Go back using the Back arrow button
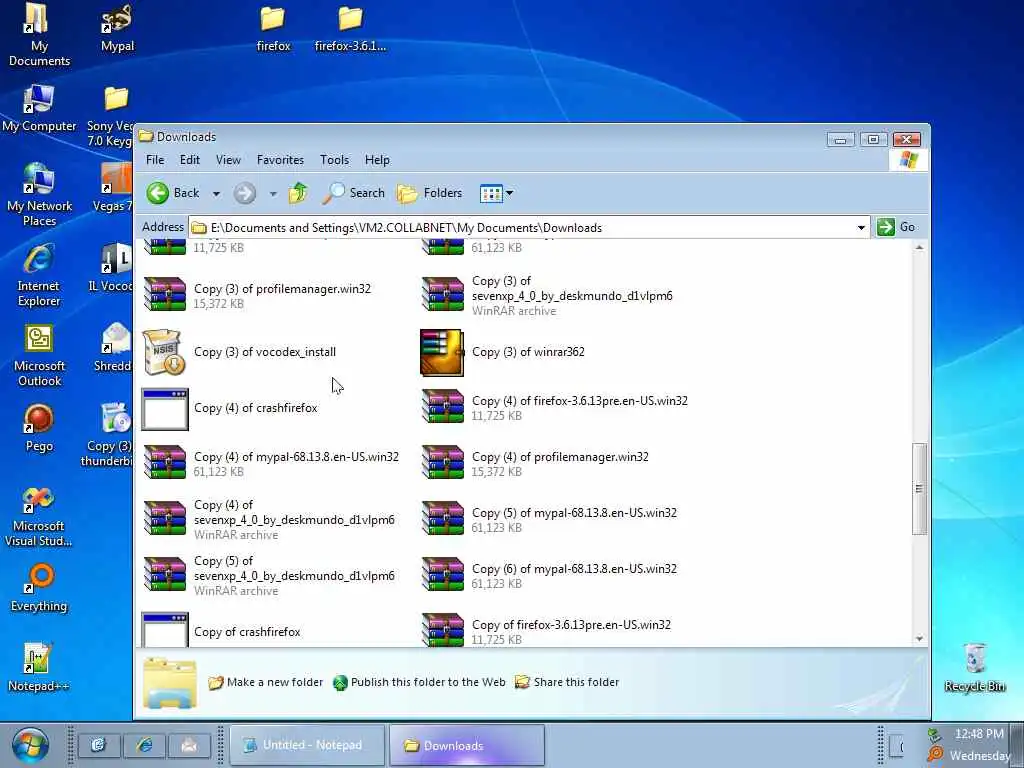 [x=173, y=193]
